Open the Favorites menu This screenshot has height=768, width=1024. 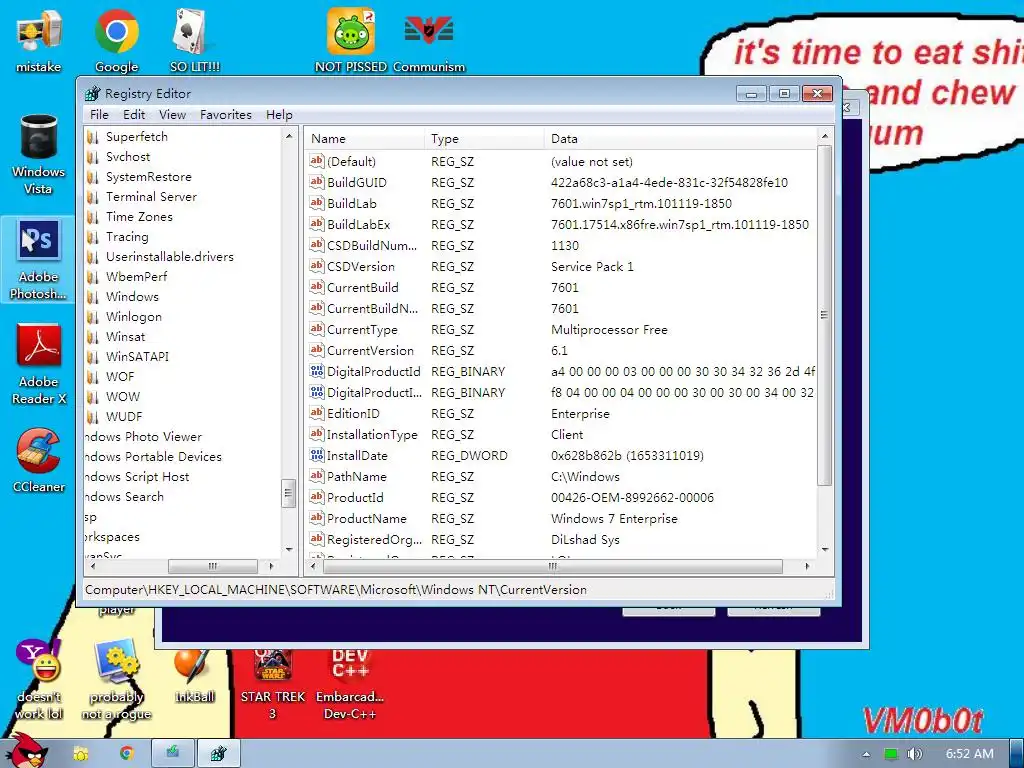[225, 114]
